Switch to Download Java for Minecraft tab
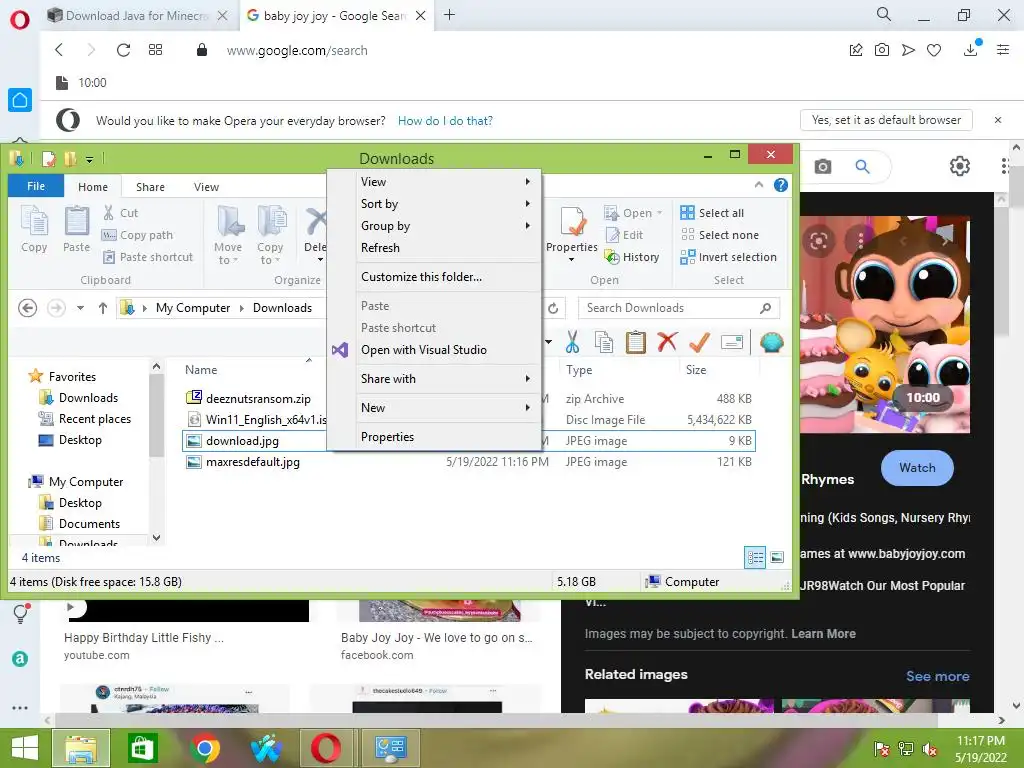Image resolution: width=1024 pixels, height=768 pixels. tap(137, 16)
